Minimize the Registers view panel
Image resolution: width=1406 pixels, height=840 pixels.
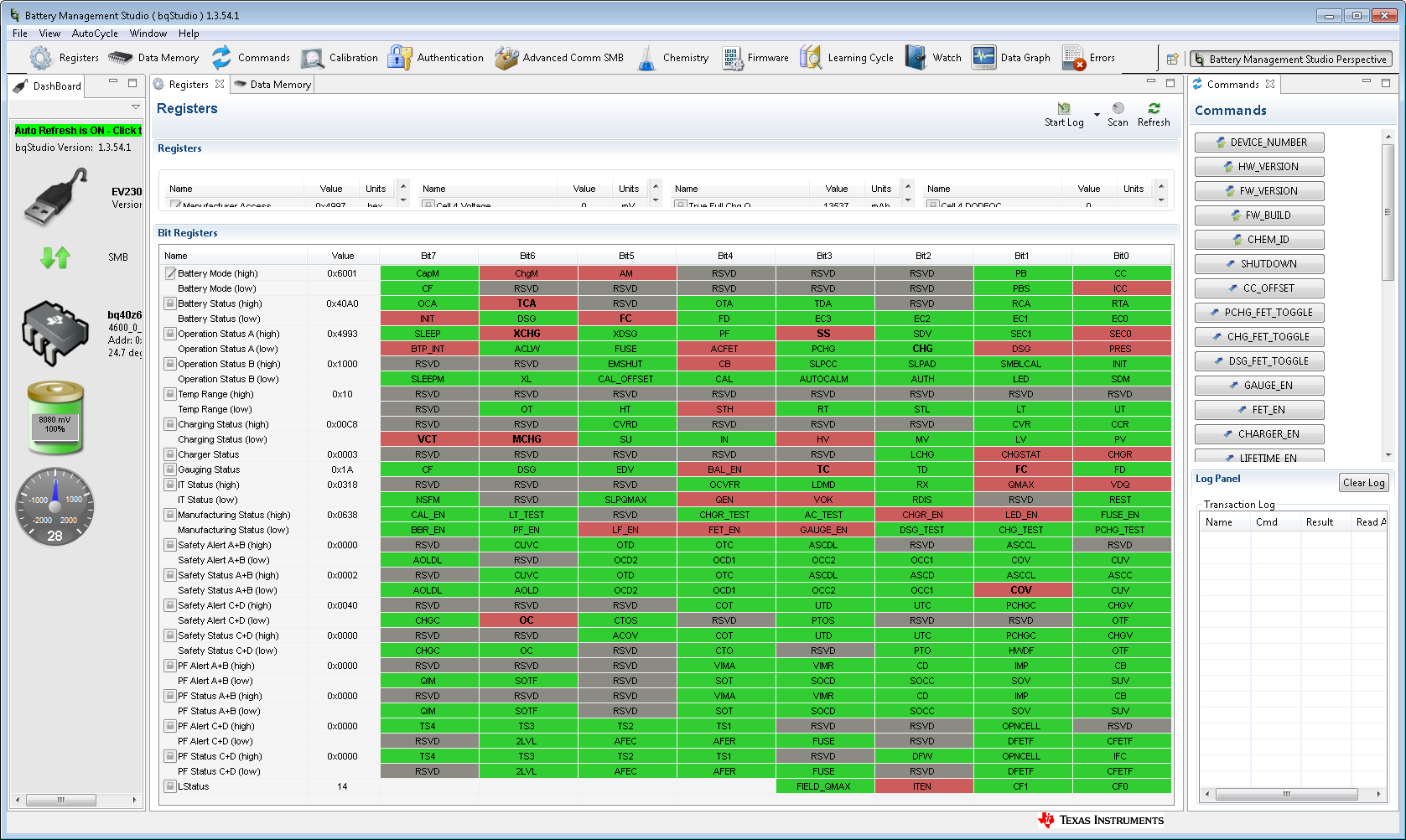[x=1150, y=82]
